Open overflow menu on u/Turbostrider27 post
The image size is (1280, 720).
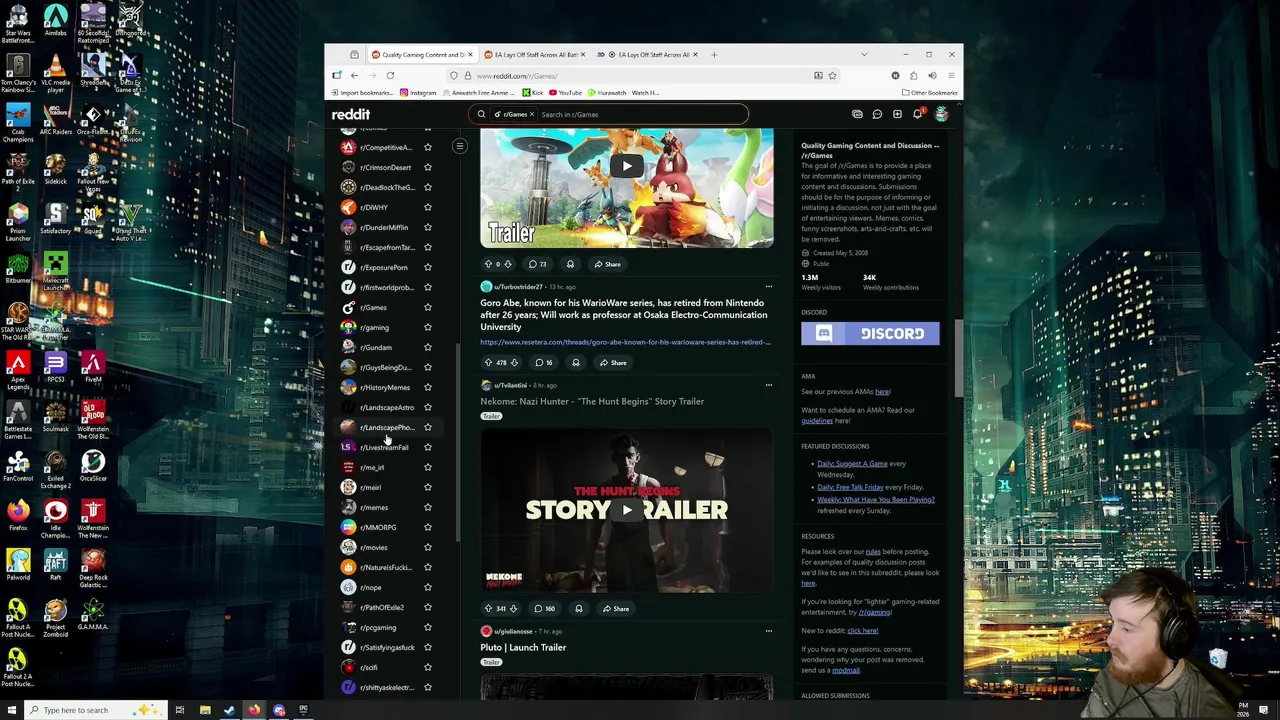point(768,287)
